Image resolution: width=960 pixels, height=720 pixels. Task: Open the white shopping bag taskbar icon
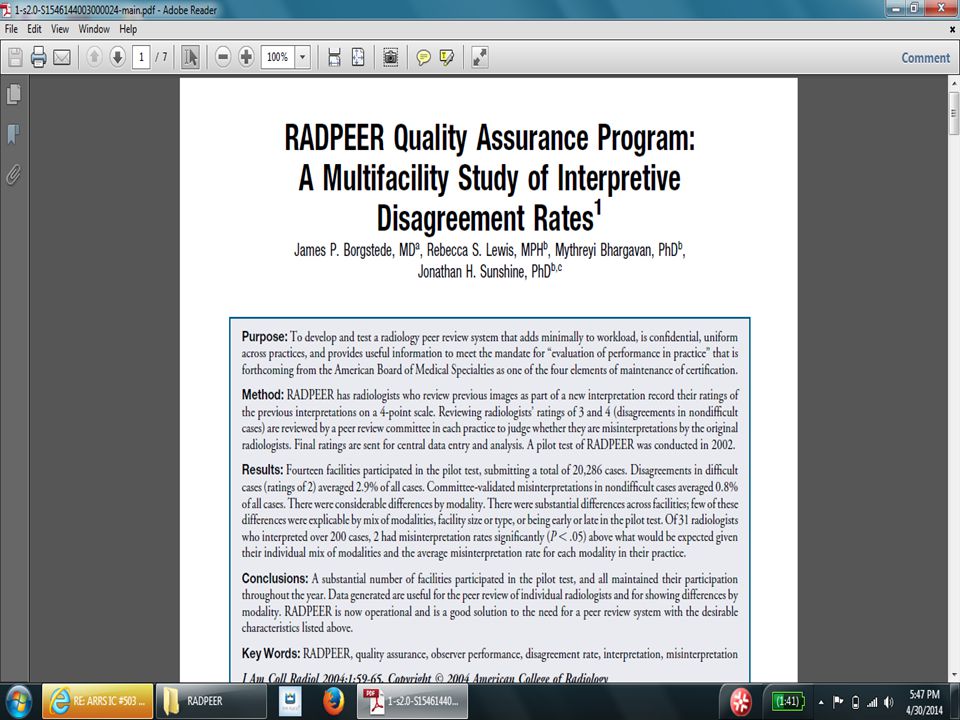pos(290,702)
